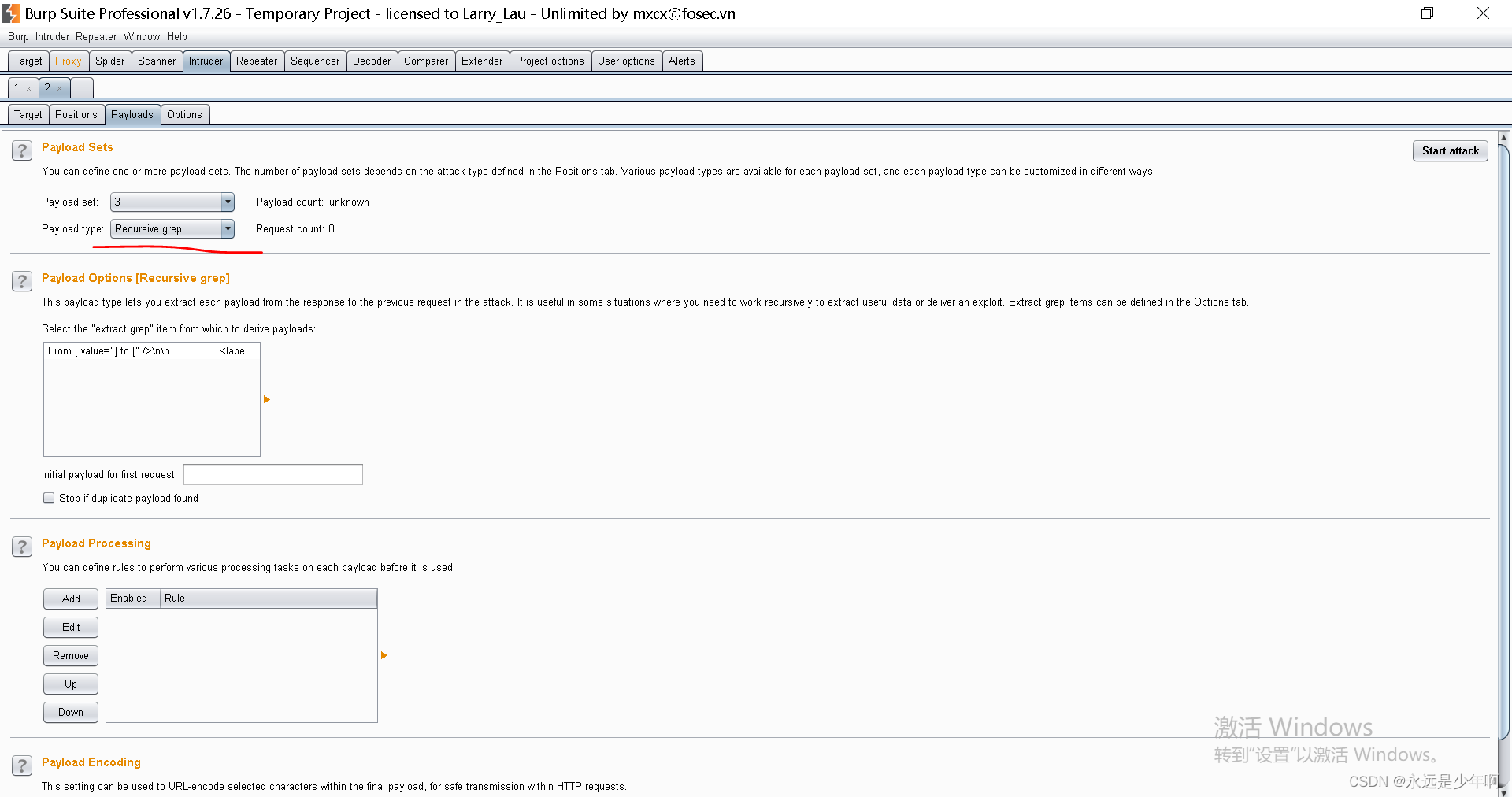Screen dimensions: 1512x797
Task: Switch to the Repeater tool tab
Action: (257, 61)
